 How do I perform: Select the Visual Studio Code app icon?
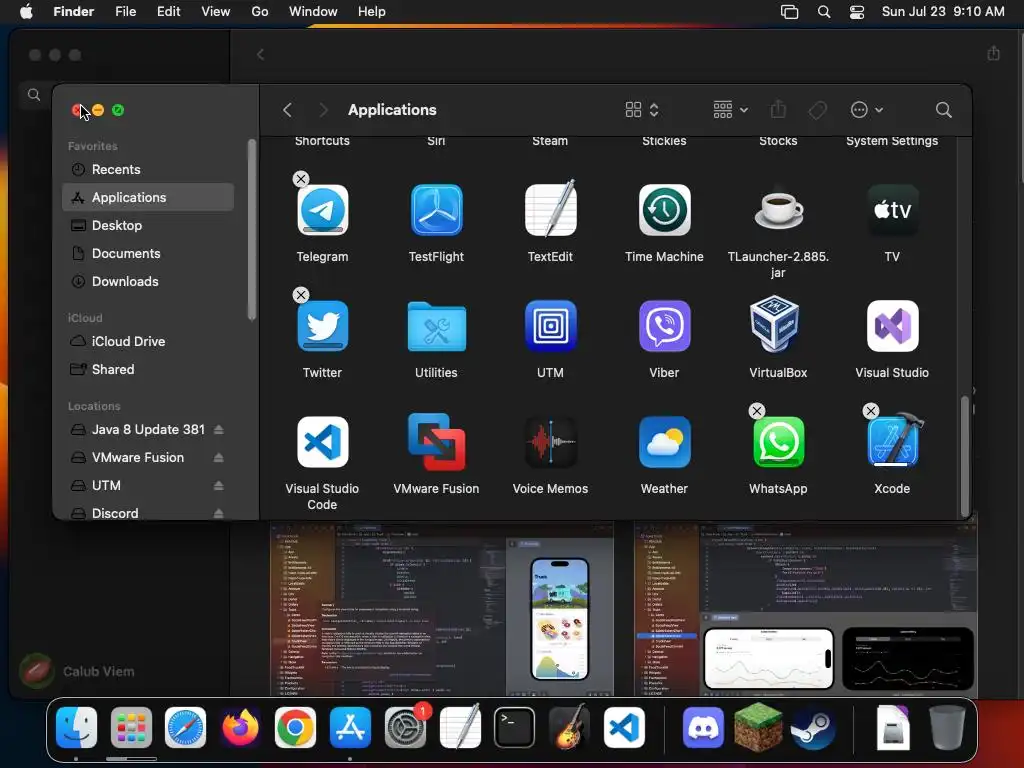(323, 442)
